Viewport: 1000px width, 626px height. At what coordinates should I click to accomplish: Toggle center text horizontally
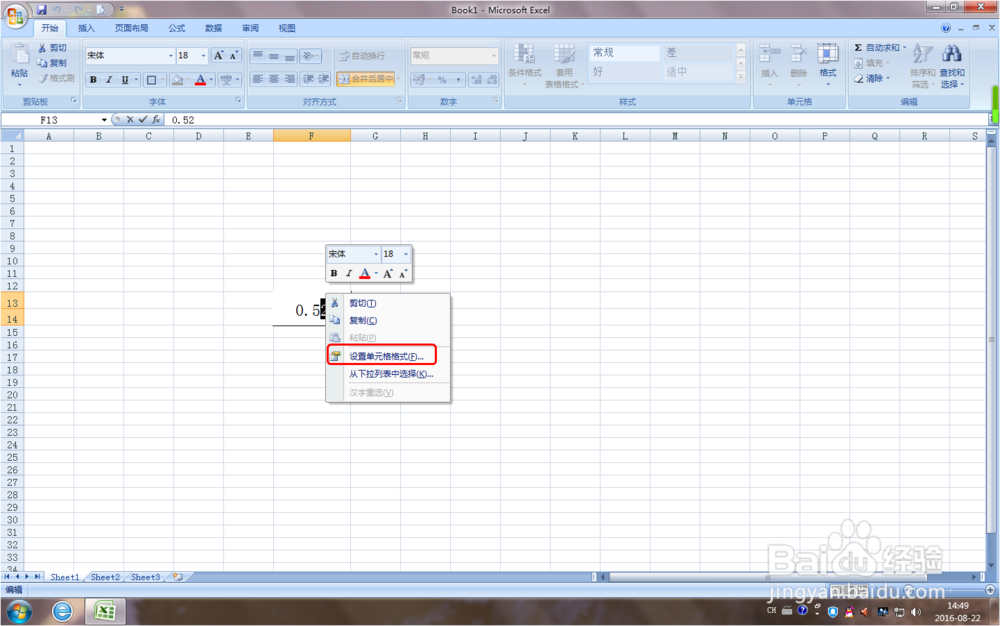[x=274, y=79]
